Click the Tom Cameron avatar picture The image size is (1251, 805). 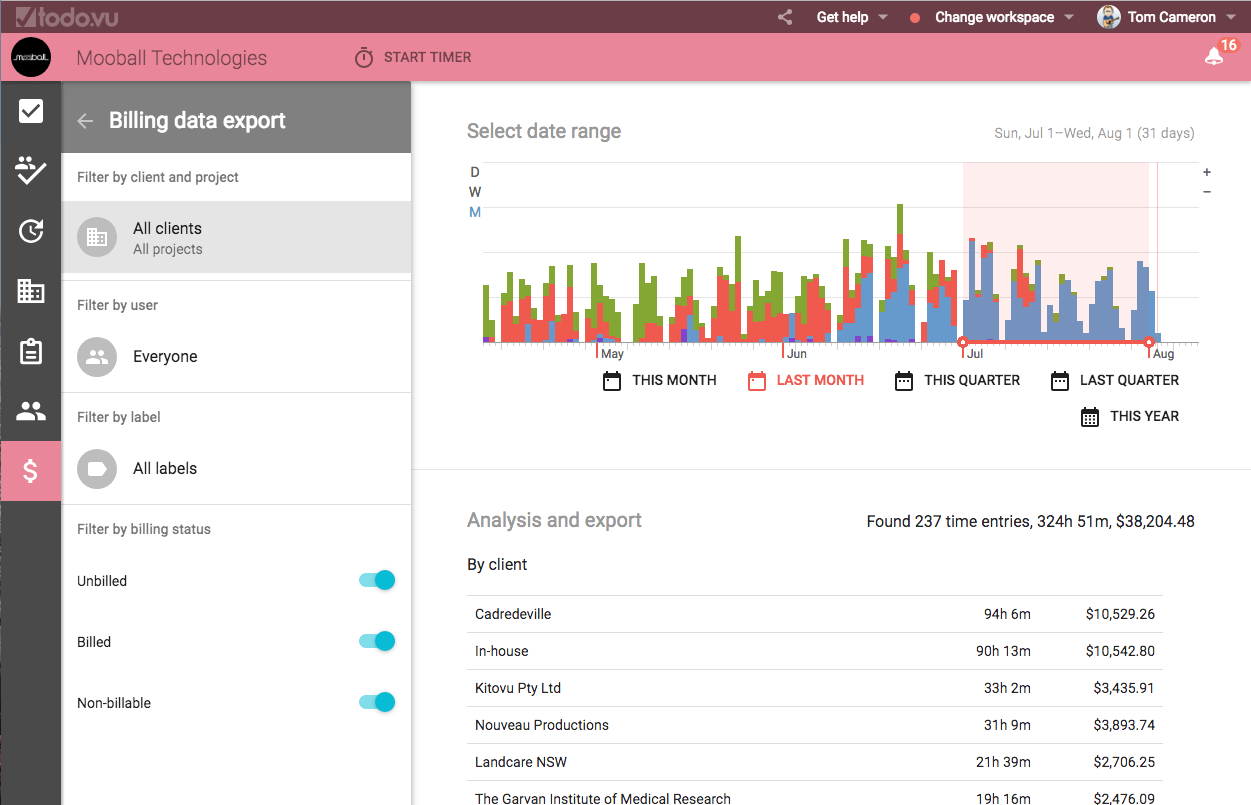1108,17
